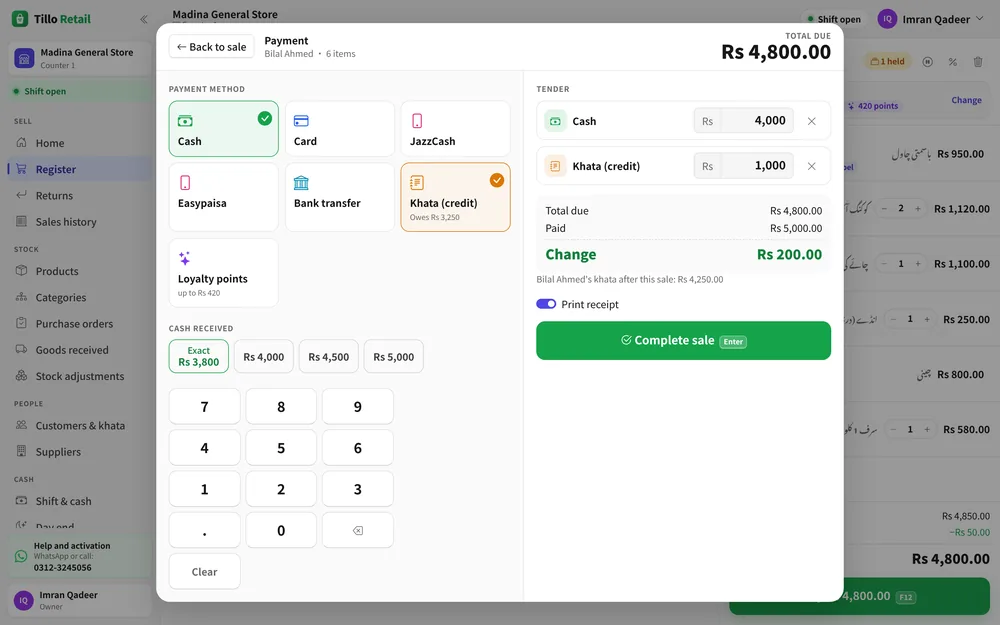Go Back to sale
Viewport: 1000px width, 625px height.
pyautogui.click(x=211, y=47)
